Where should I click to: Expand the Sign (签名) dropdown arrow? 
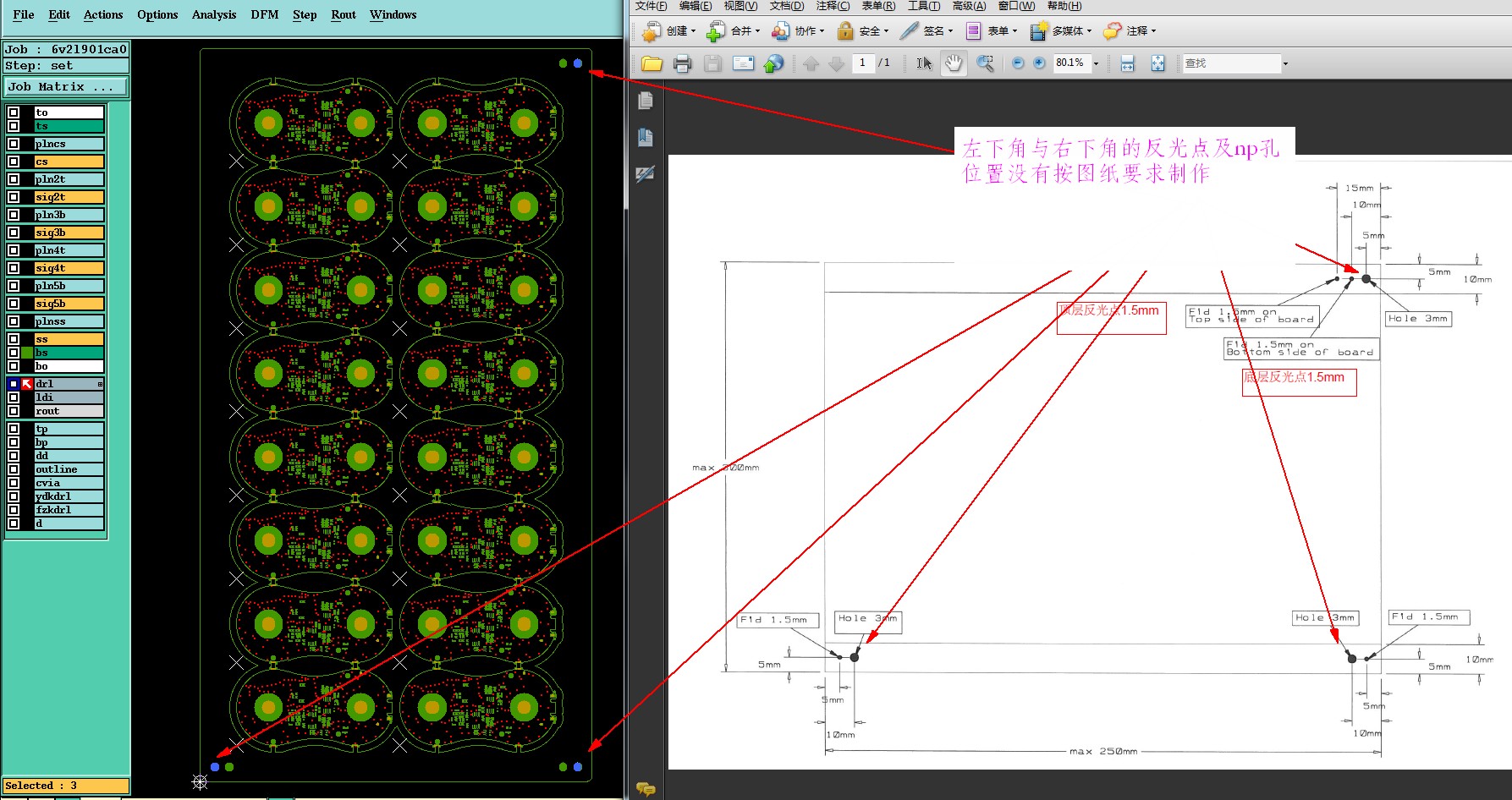950,31
